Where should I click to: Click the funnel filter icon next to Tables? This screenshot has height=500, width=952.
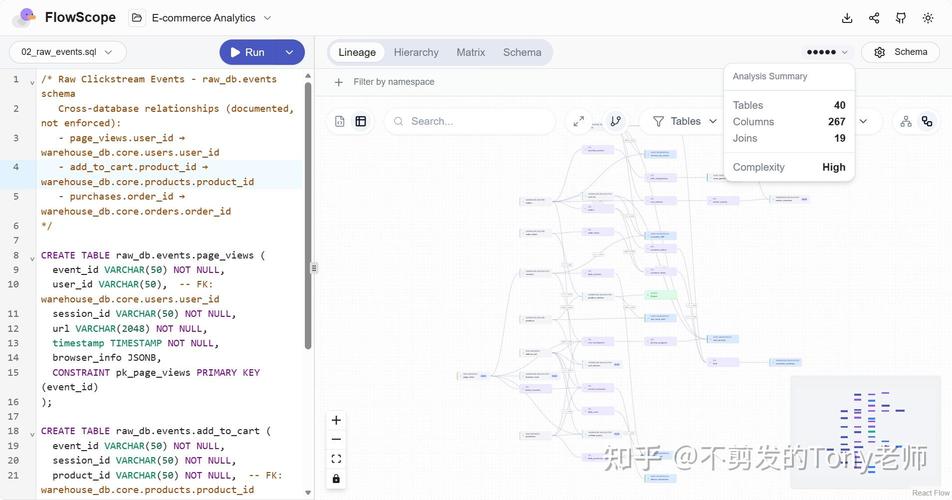[x=658, y=121]
